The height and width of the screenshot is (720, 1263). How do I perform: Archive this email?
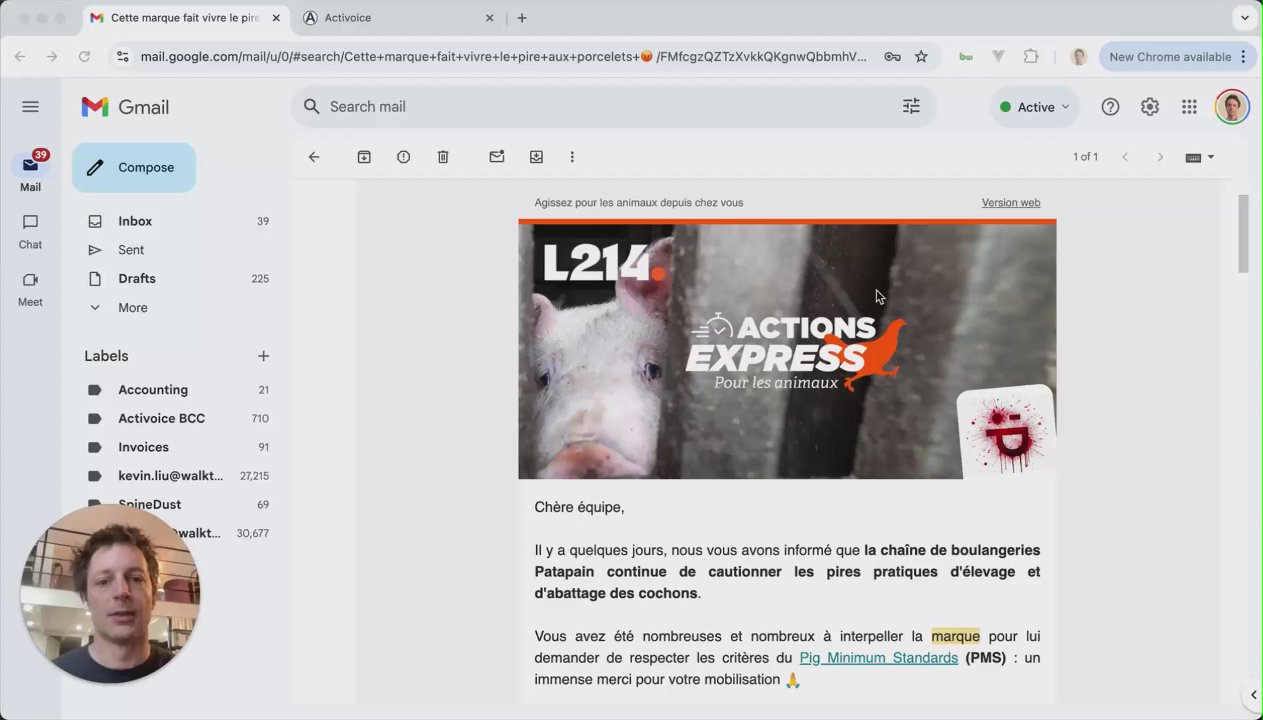364,157
